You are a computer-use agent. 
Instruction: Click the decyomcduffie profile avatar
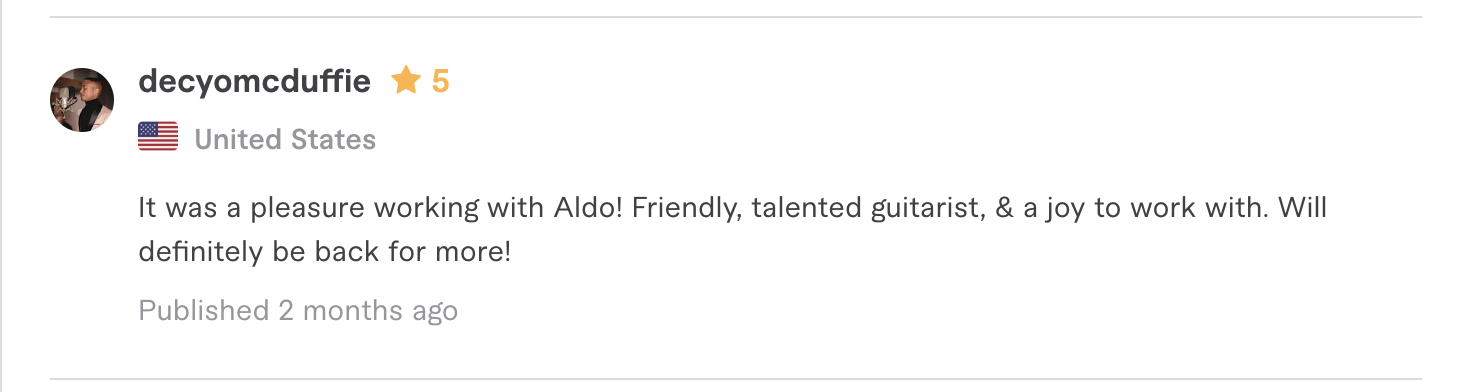point(82,100)
